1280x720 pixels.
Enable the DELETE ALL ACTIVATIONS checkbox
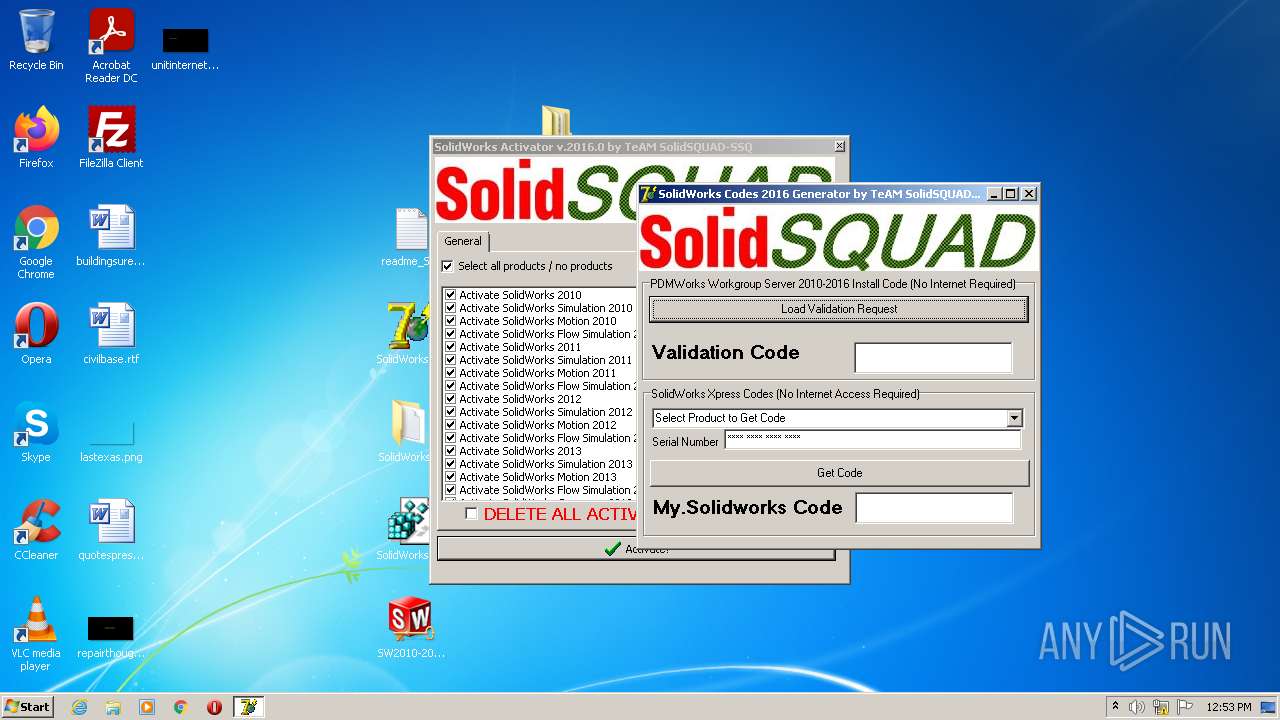click(471, 514)
